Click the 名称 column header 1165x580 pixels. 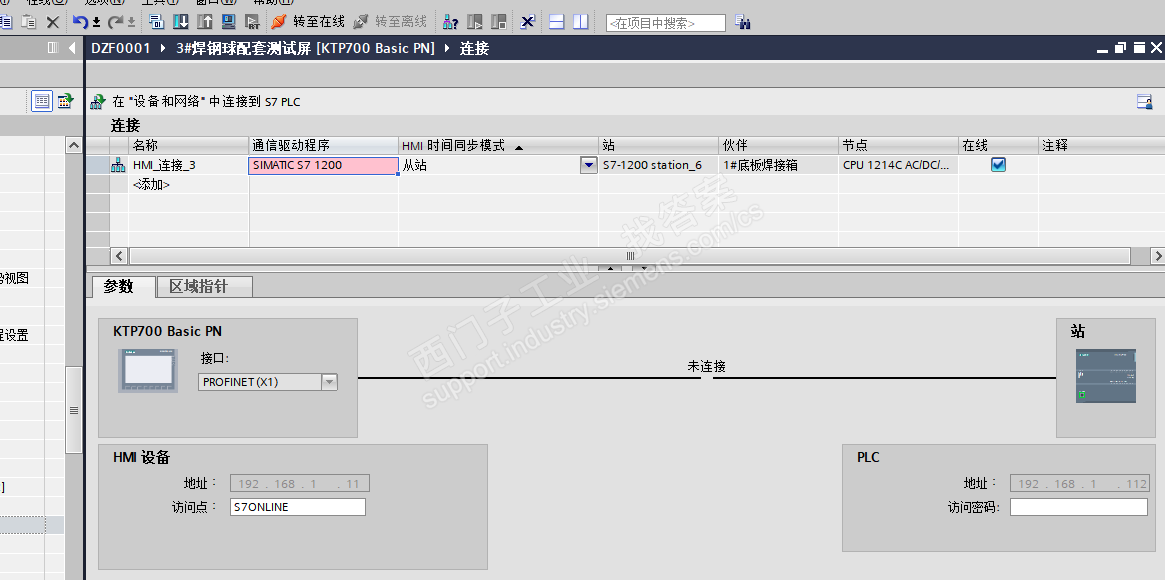click(189, 146)
